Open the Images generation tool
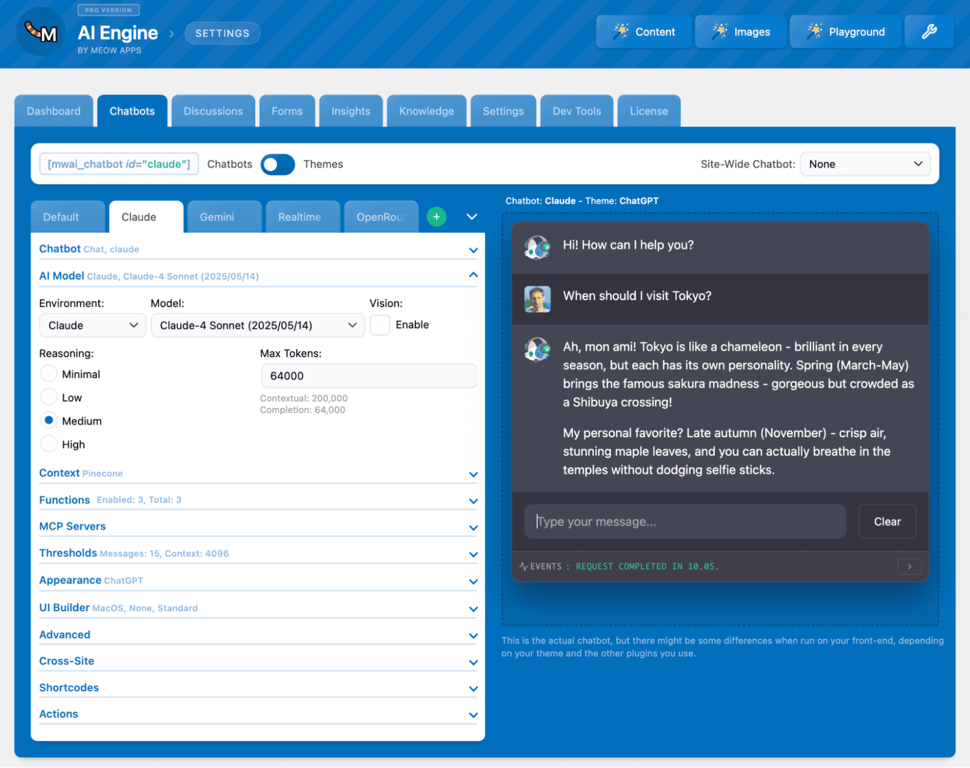 [x=740, y=31]
